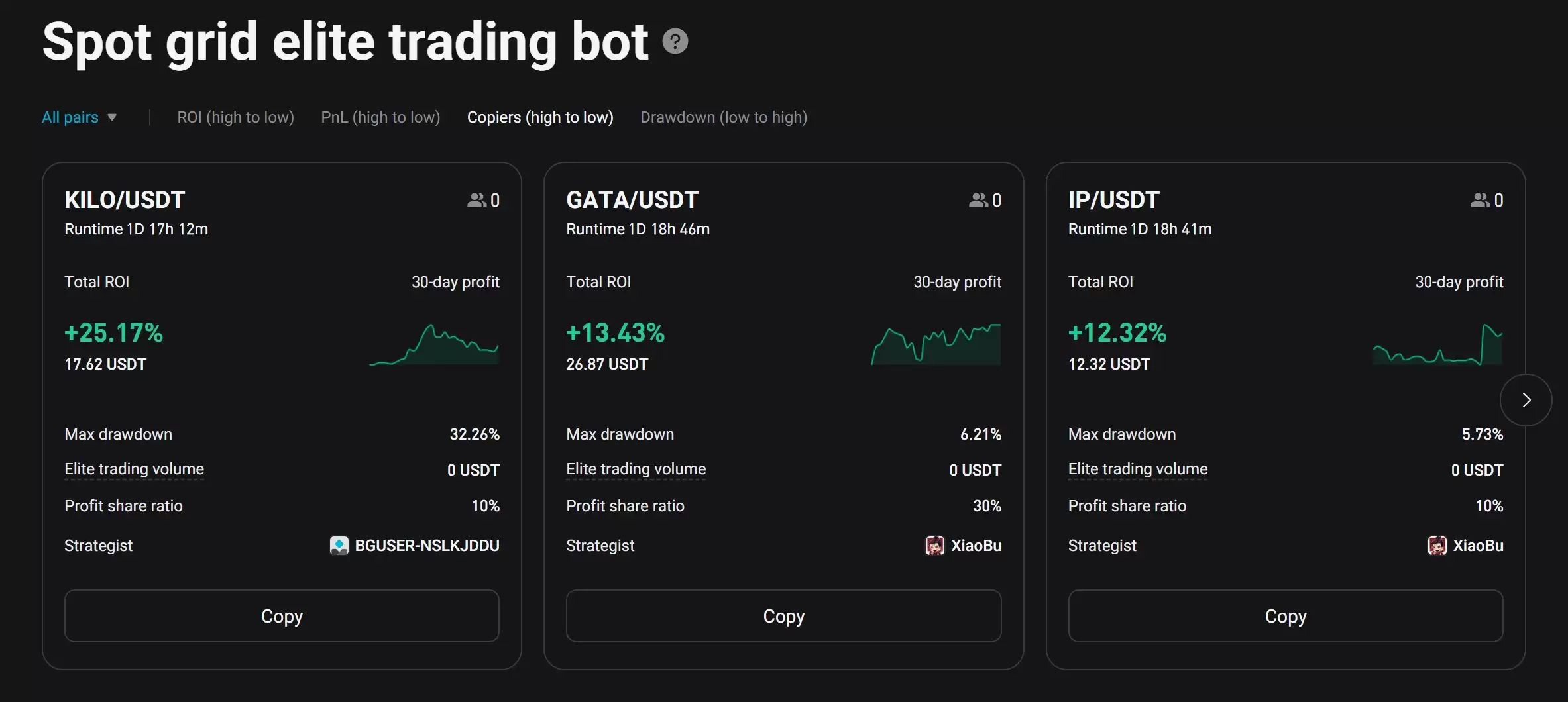This screenshot has width=1568, height=702.
Task: Open the Spot grid bot help tooltip
Action: pyautogui.click(x=674, y=41)
